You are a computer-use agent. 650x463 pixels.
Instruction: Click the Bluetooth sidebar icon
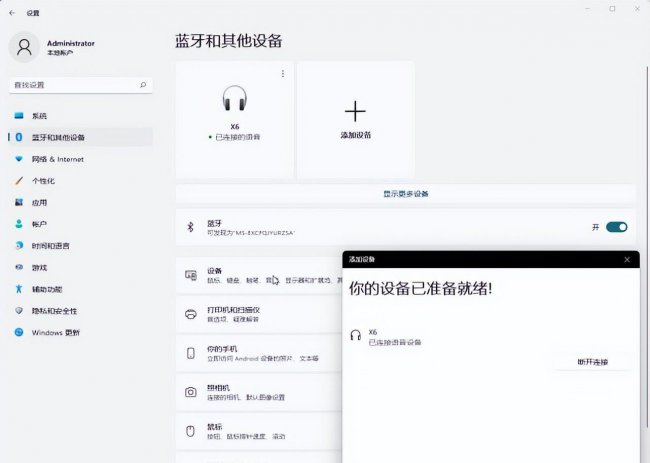click(19, 137)
